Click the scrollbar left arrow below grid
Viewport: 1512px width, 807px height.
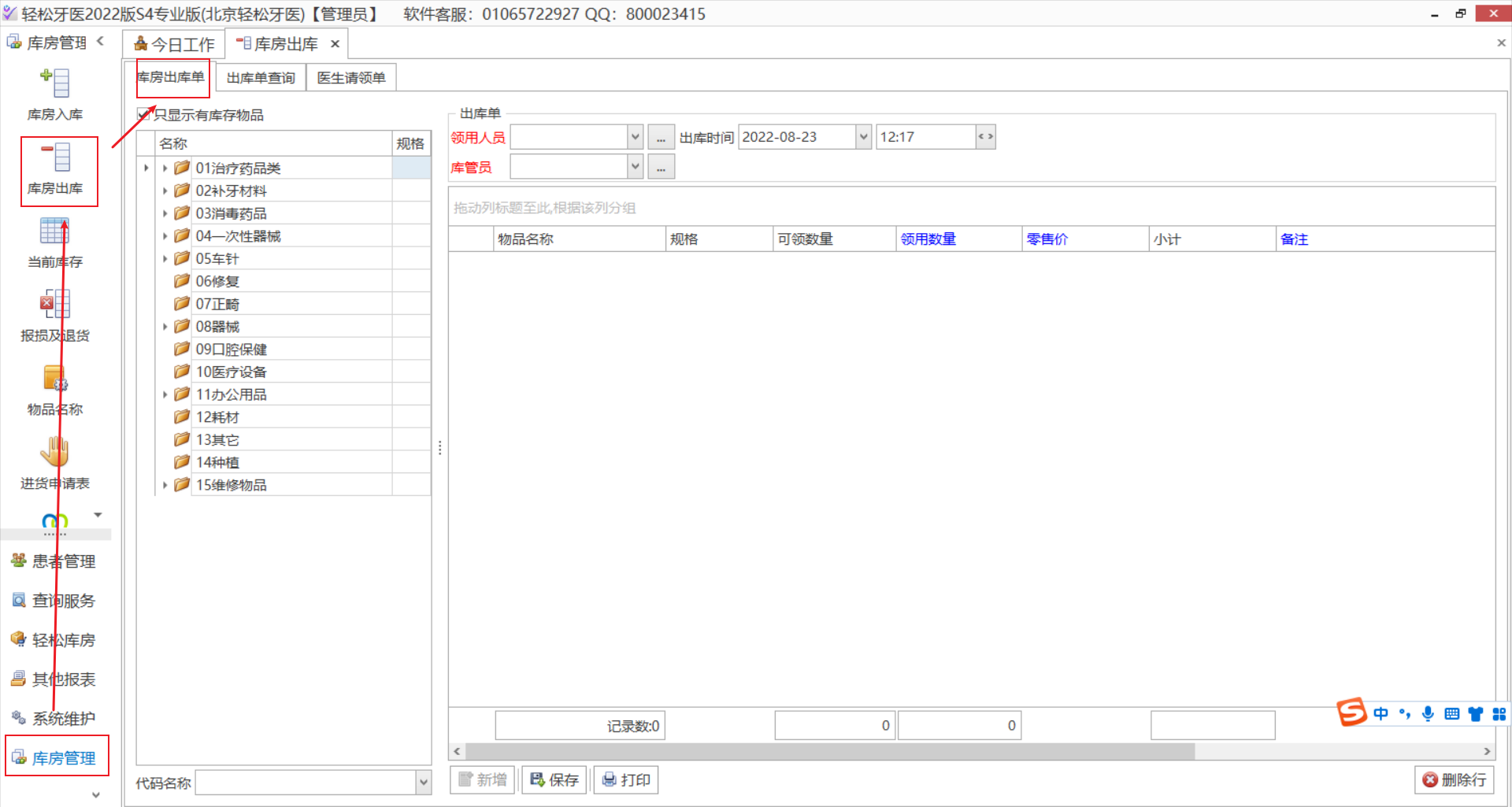[457, 751]
